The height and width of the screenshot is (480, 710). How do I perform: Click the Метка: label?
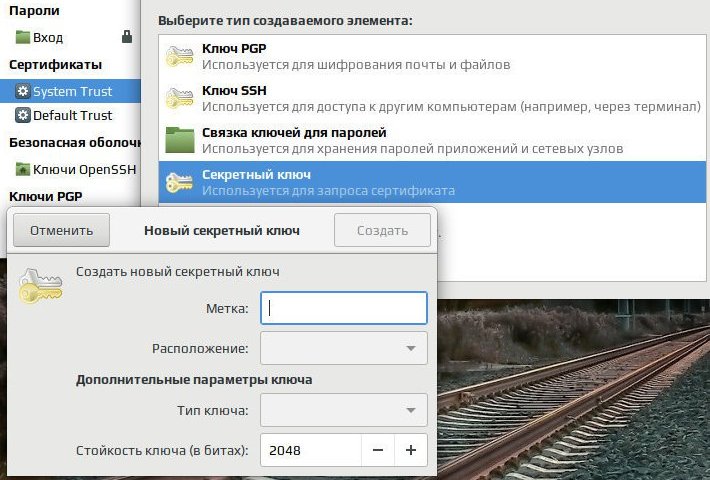[227, 308]
